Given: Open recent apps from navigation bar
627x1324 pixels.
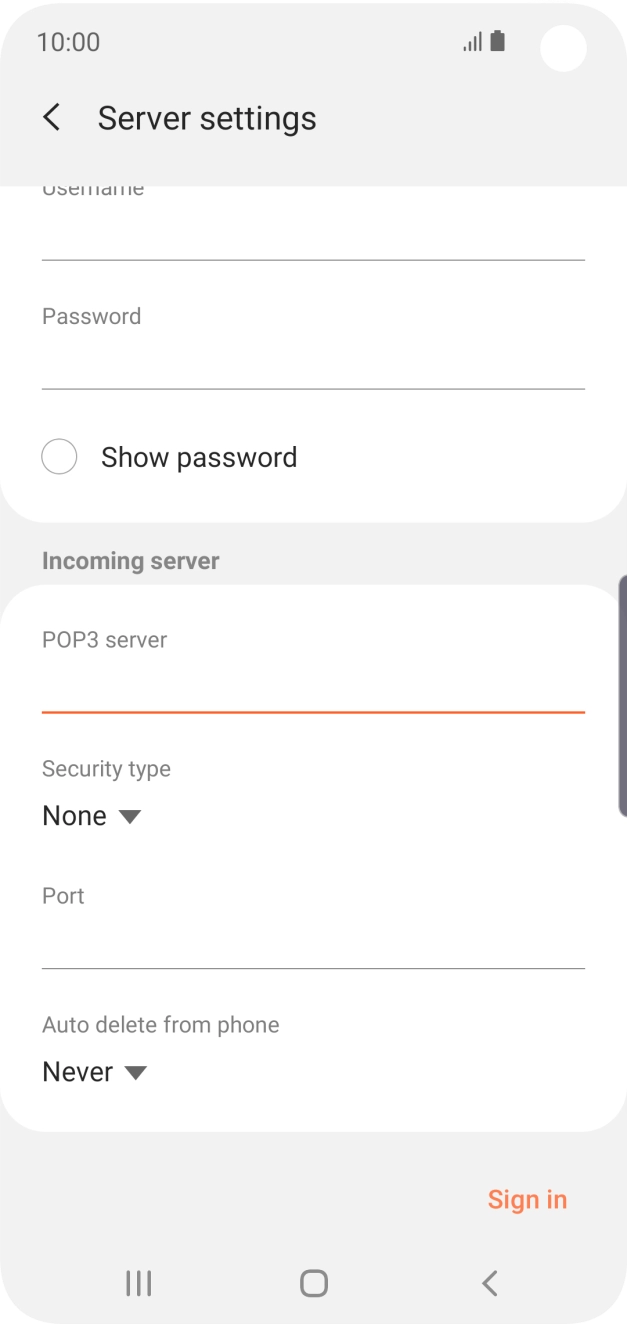Looking at the screenshot, I should click(137, 1282).
